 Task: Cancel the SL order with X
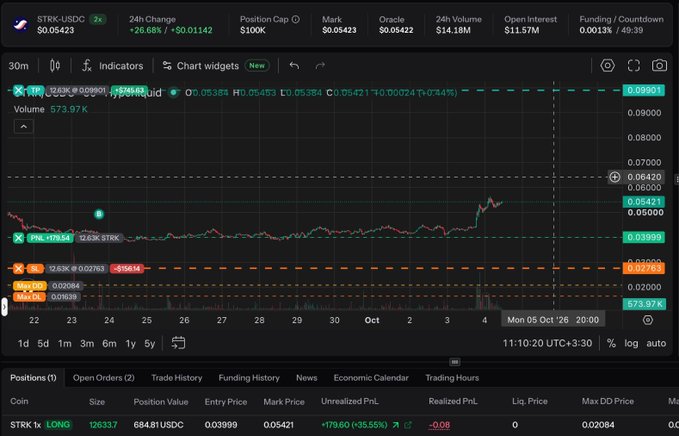(18, 269)
